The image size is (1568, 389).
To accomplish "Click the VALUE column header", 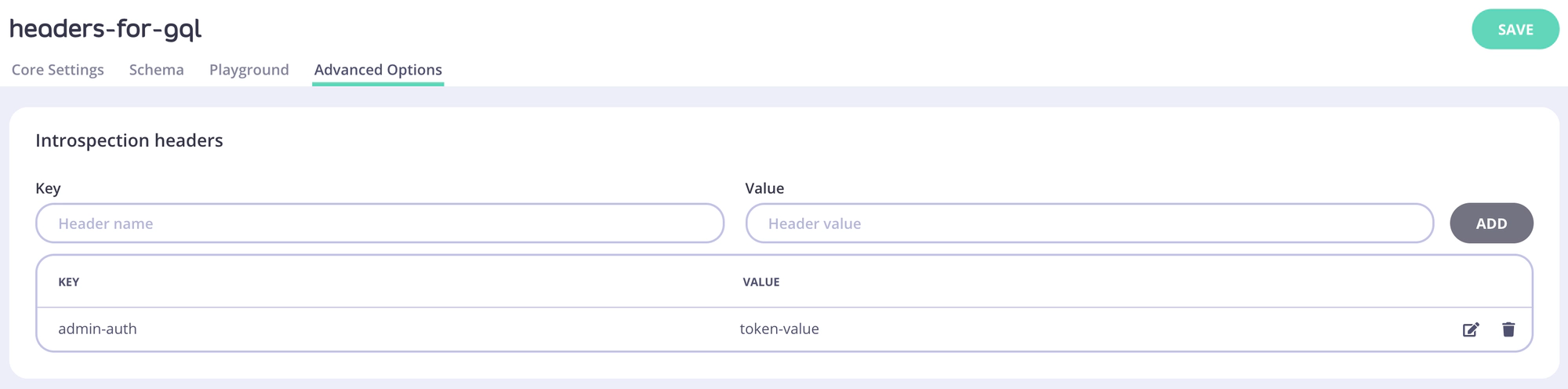I will [x=761, y=282].
